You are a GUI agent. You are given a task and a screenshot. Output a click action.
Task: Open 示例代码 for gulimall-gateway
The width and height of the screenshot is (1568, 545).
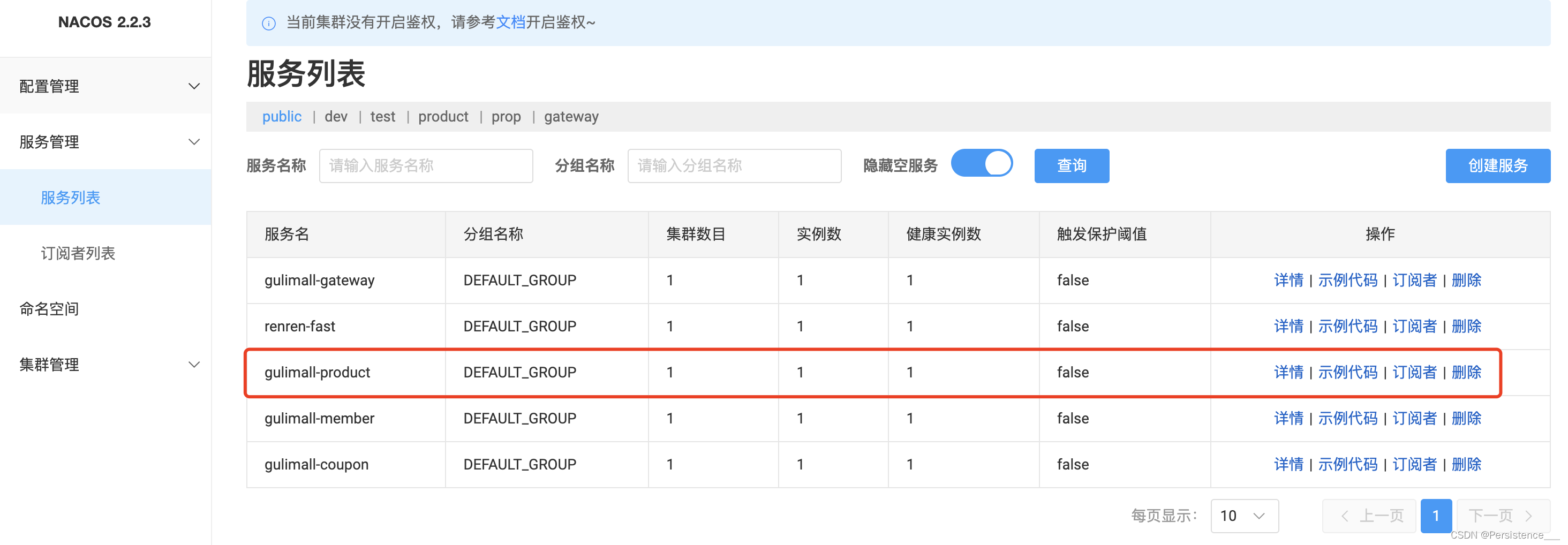(x=1347, y=281)
